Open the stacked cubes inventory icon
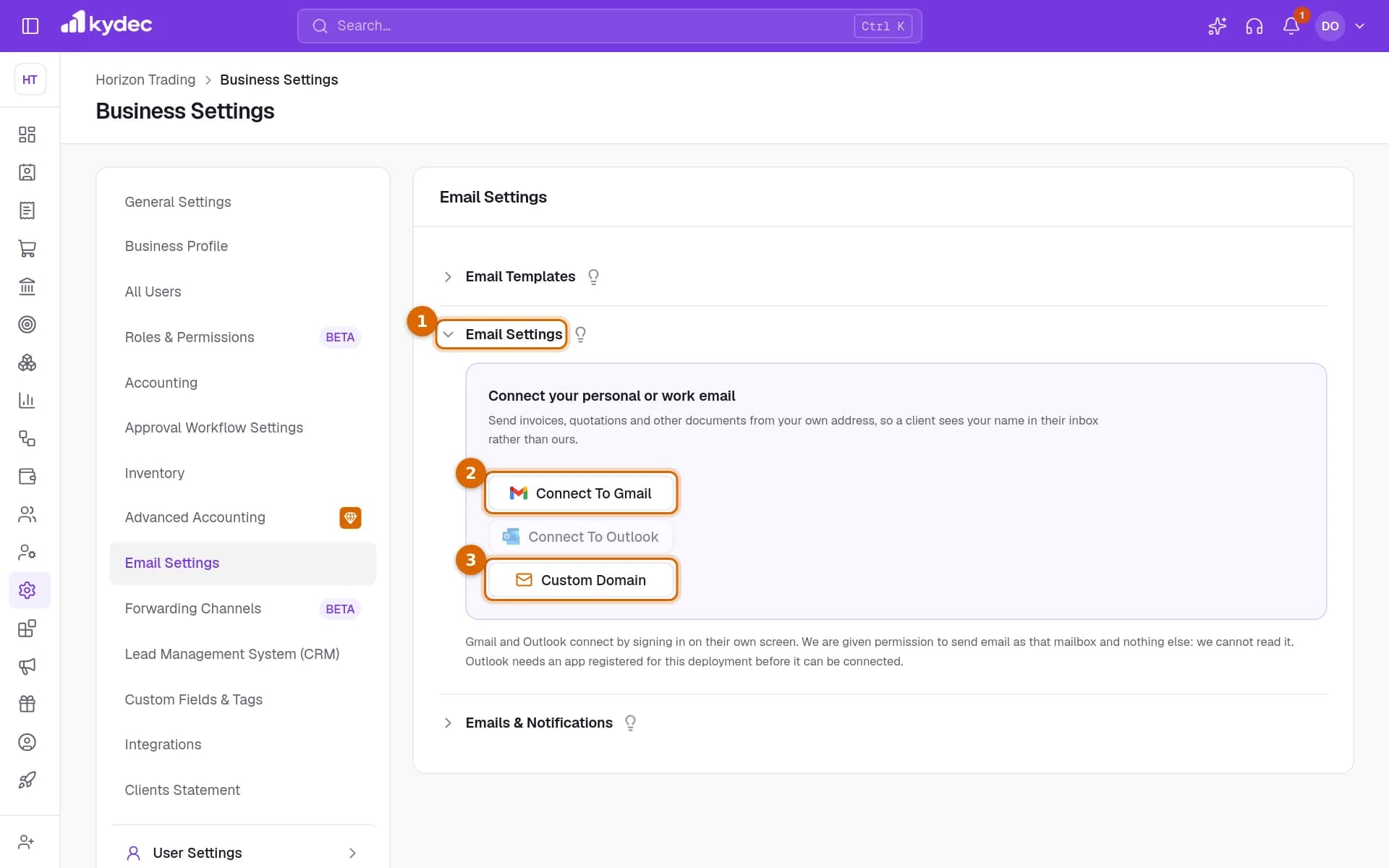The height and width of the screenshot is (868, 1389). point(27,362)
